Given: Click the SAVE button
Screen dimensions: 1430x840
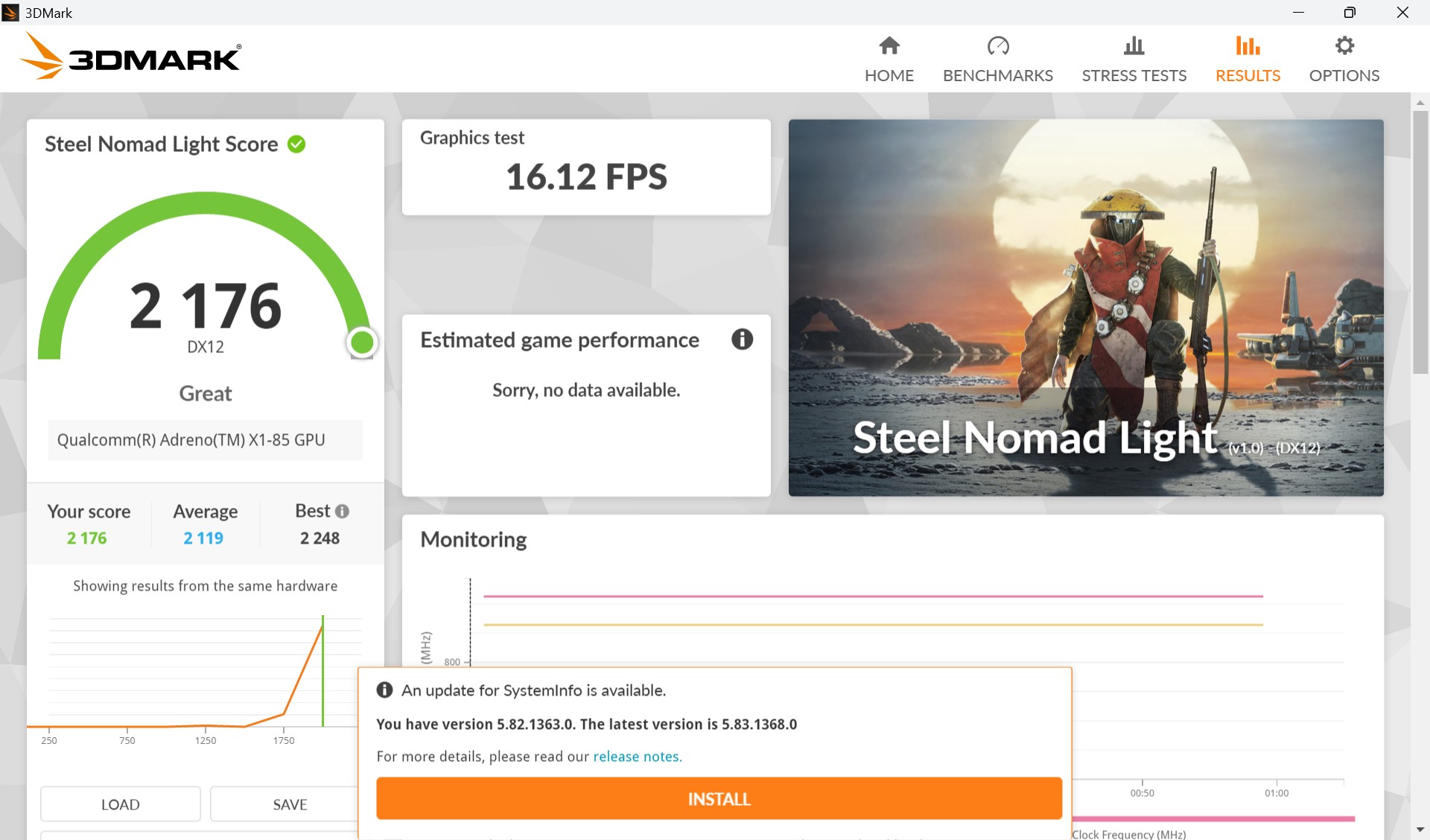Looking at the screenshot, I should click(x=290, y=804).
